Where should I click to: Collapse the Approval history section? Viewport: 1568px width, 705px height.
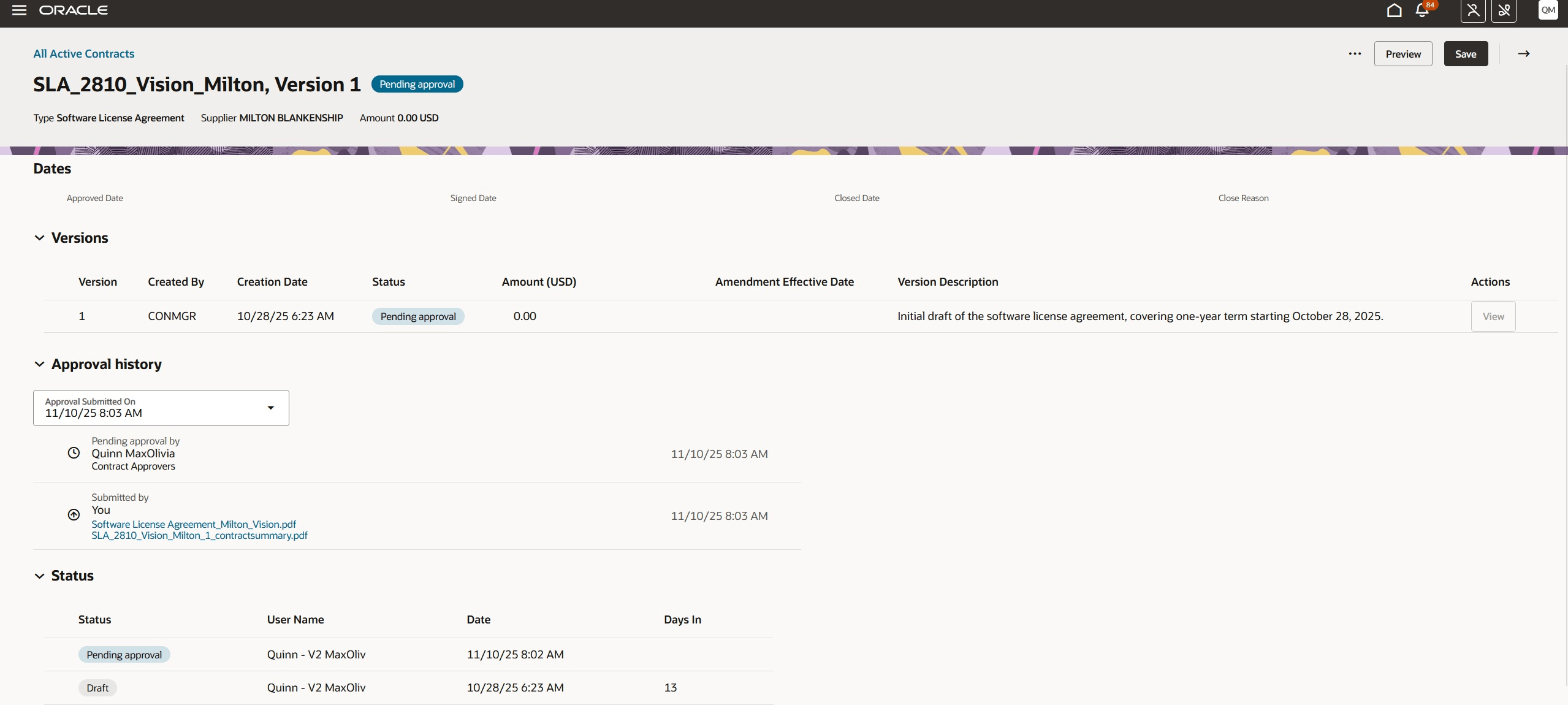point(40,364)
